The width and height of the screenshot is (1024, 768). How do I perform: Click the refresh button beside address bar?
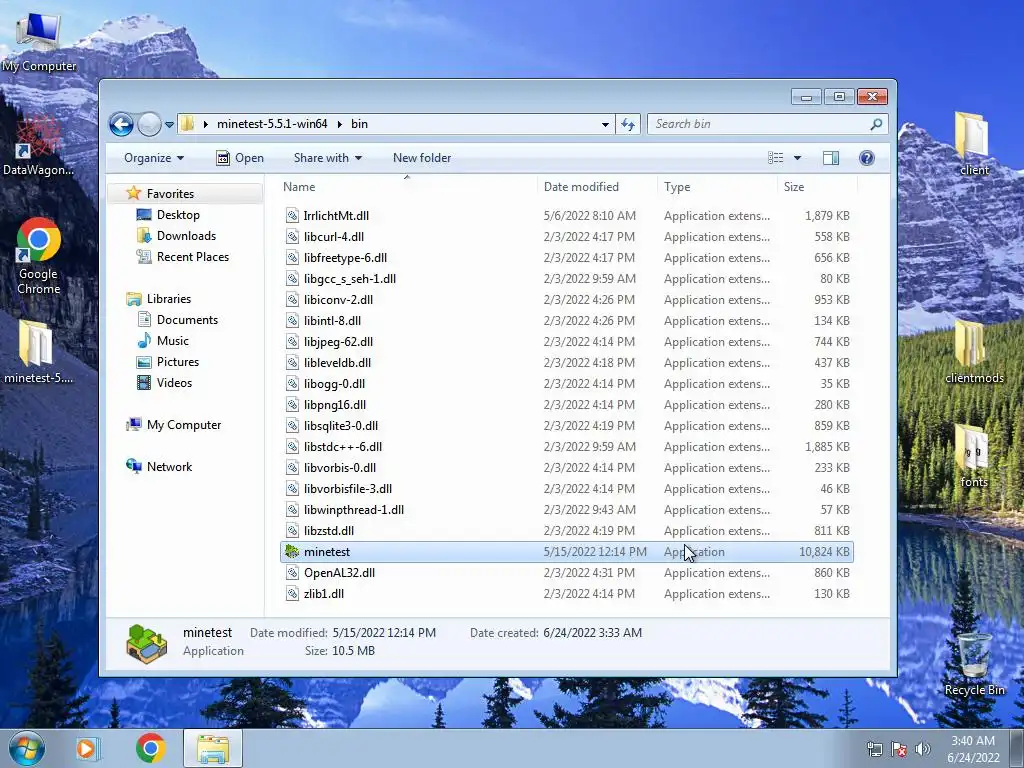pos(628,124)
